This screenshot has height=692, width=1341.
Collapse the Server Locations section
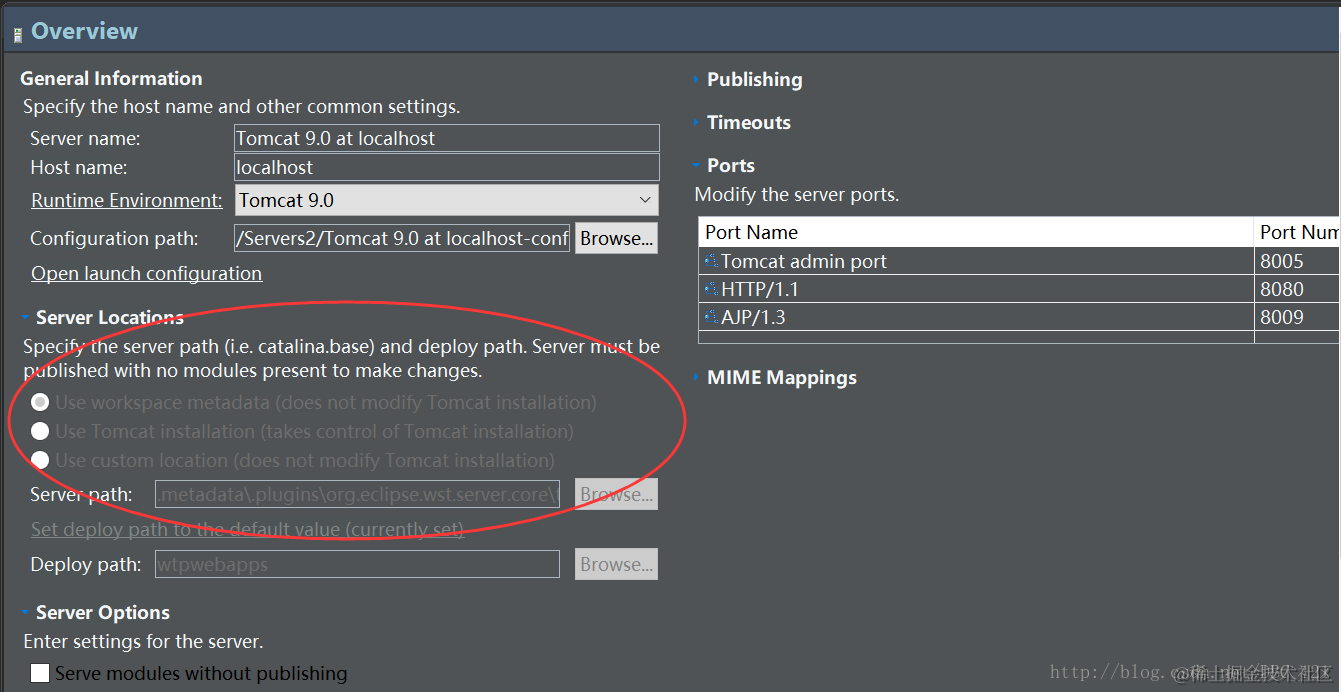25,317
